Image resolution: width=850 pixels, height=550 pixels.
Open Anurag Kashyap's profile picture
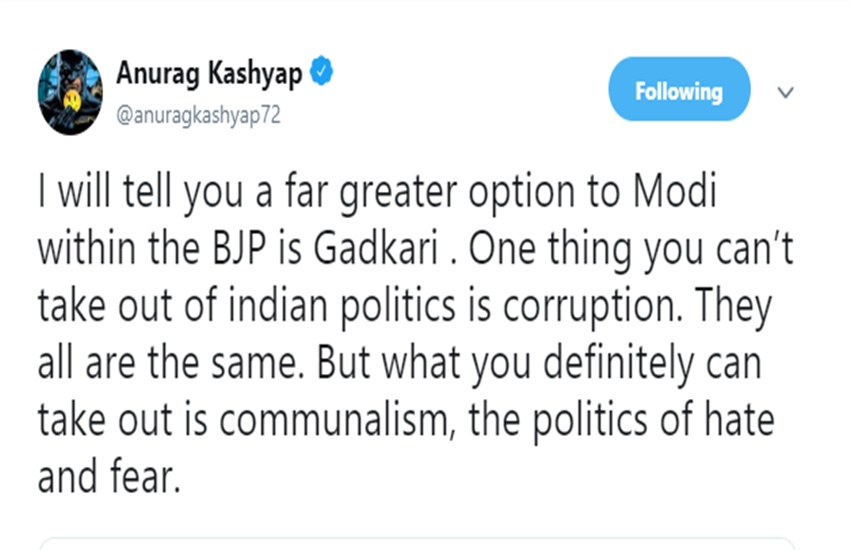[x=70, y=91]
